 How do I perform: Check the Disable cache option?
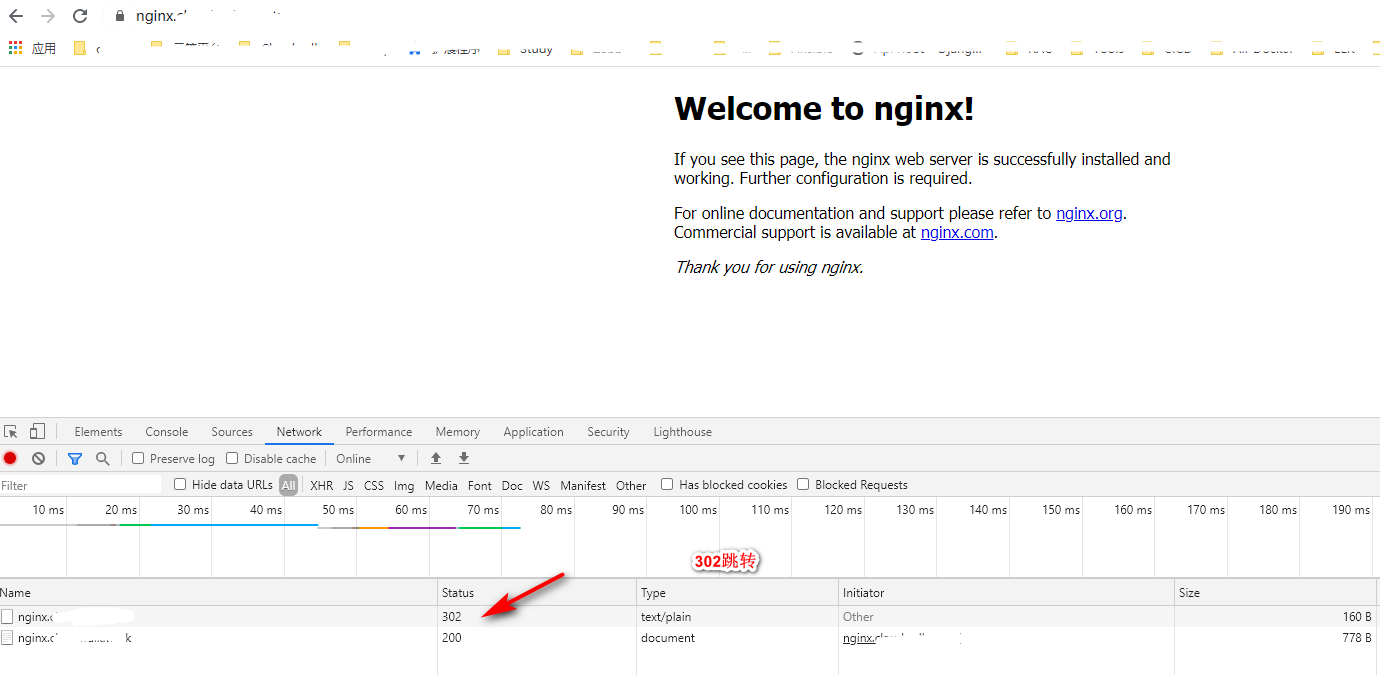tap(232, 458)
